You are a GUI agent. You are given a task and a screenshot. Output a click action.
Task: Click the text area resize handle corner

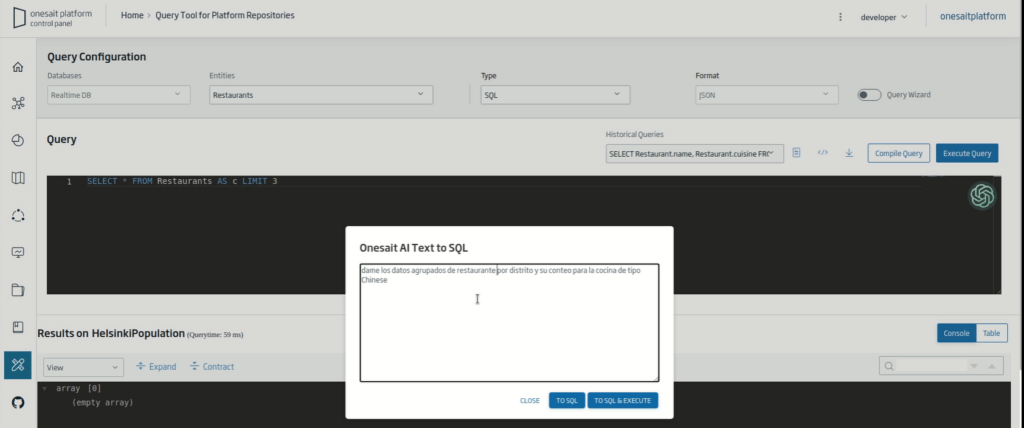(x=655, y=378)
